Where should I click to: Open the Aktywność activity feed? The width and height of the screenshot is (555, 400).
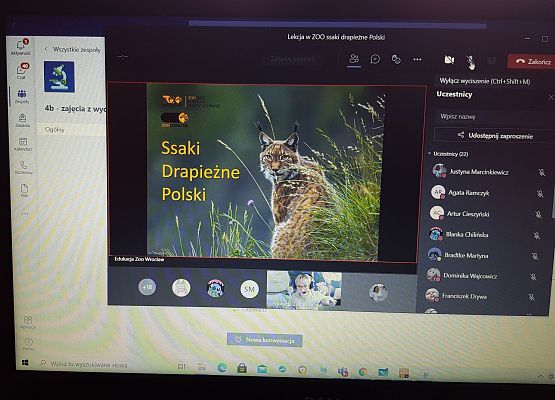[x=21, y=47]
